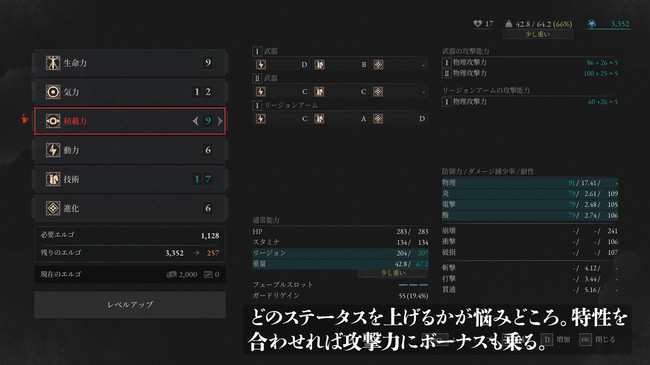650x365 pixels.
Task: Click the 技術 scaling icon in weapon II row
Action: tap(319, 92)
